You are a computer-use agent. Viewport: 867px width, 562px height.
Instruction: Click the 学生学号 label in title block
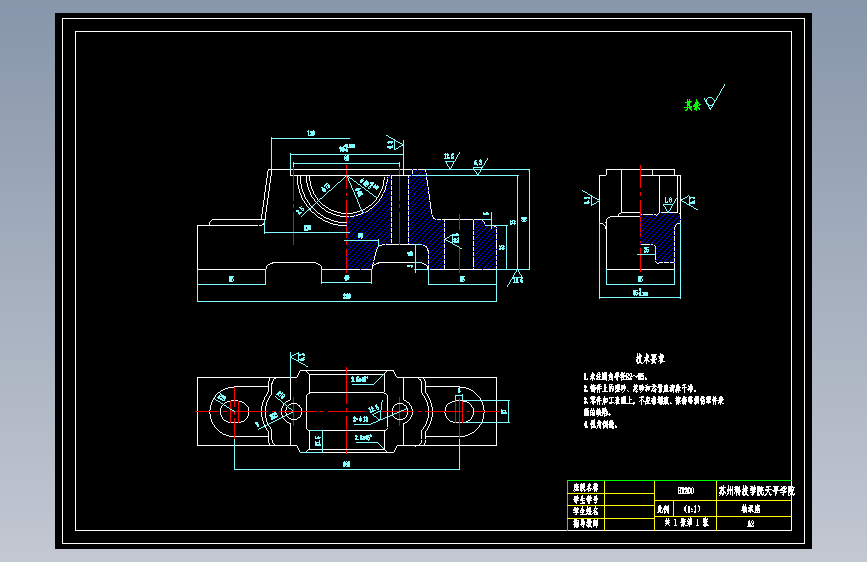pos(586,499)
